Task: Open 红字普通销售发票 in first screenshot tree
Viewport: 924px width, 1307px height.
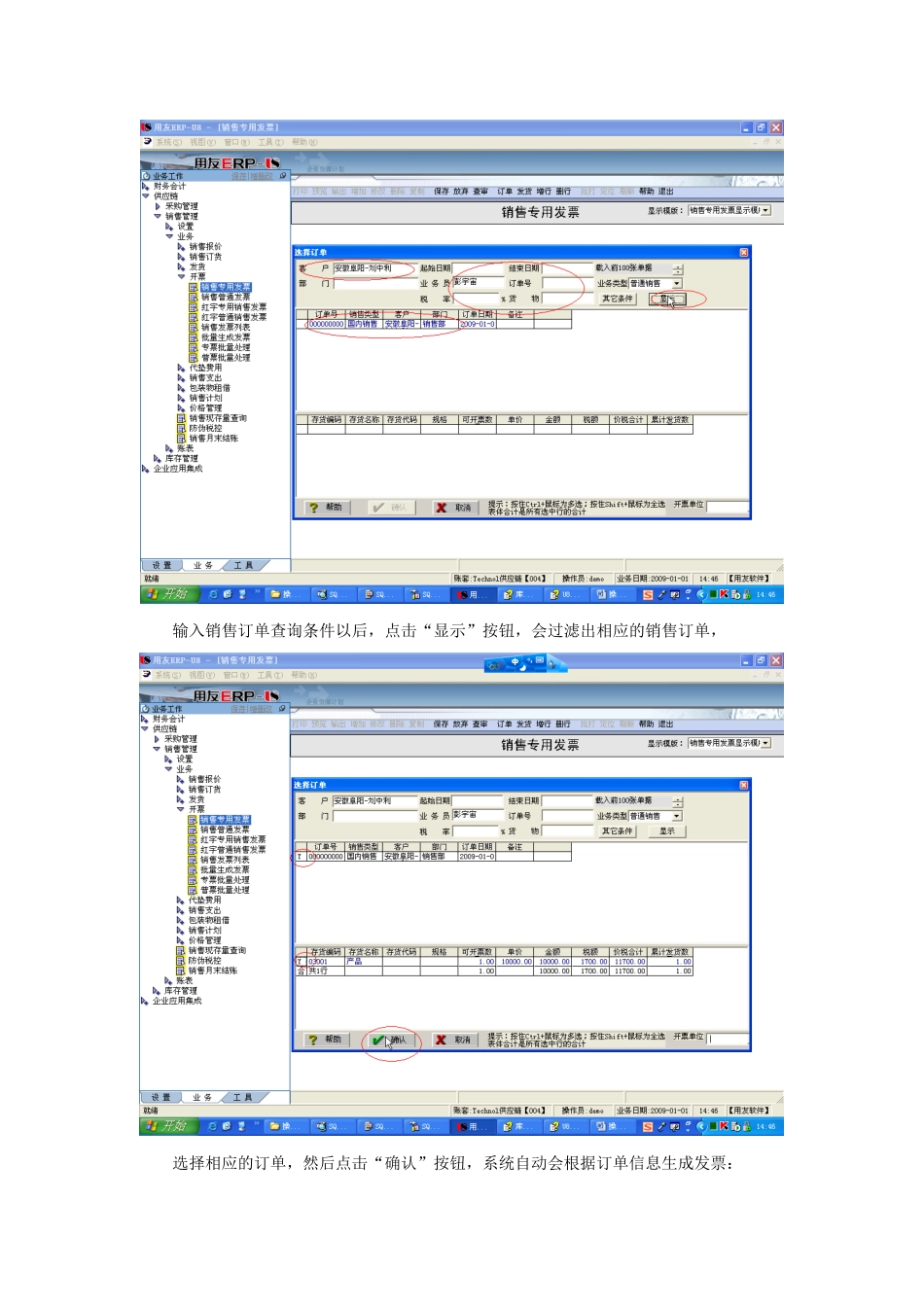Action: click(x=233, y=317)
